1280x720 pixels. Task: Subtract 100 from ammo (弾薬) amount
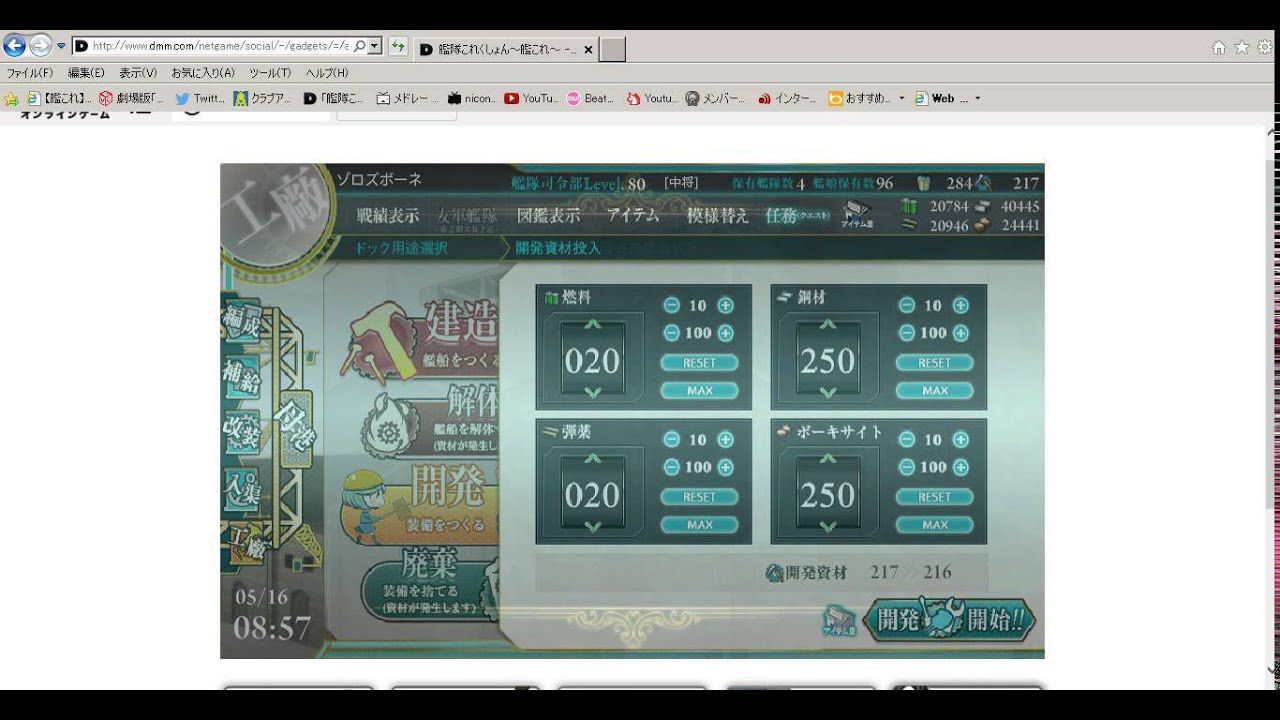[x=671, y=467]
